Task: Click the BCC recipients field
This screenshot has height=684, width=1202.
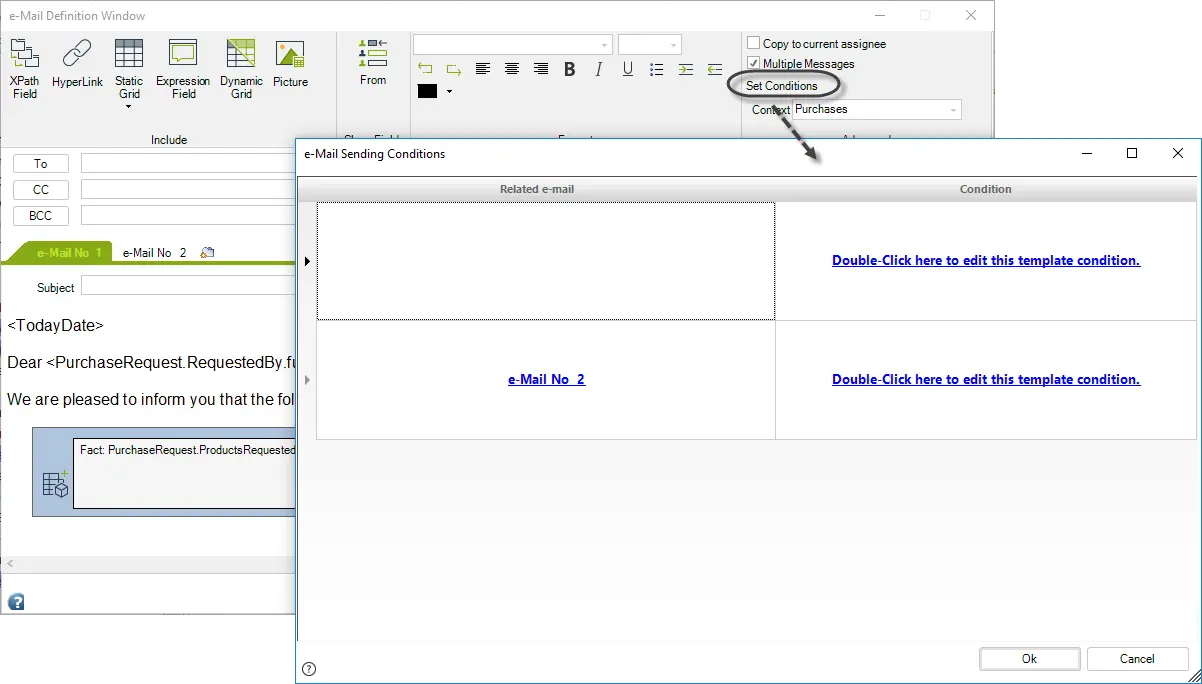Action: click(x=190, y=215)
